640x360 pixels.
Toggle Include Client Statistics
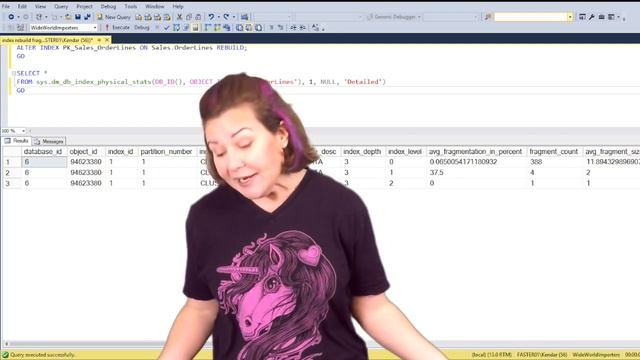(227, 28)
